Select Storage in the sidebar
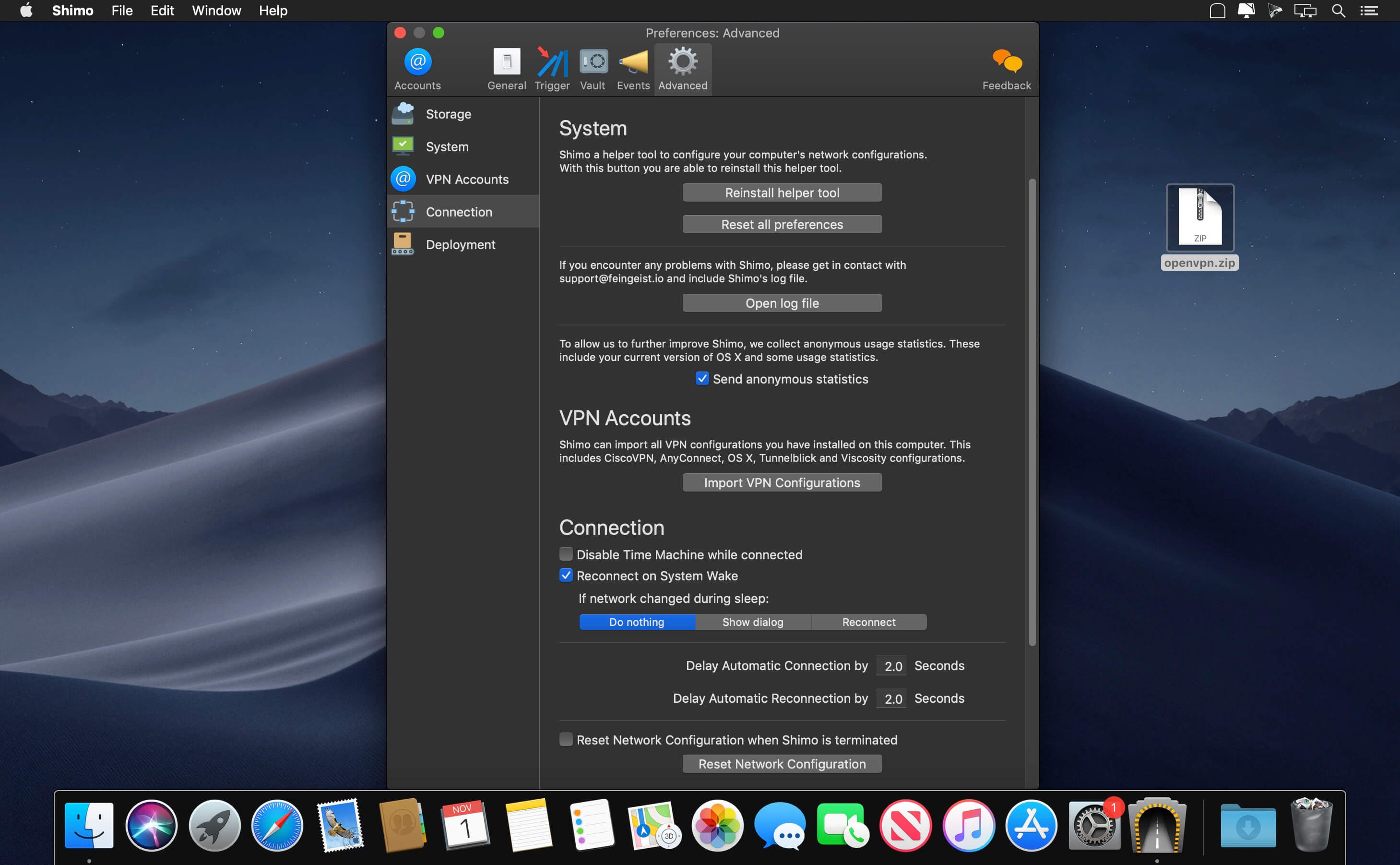 pos(448,114)
